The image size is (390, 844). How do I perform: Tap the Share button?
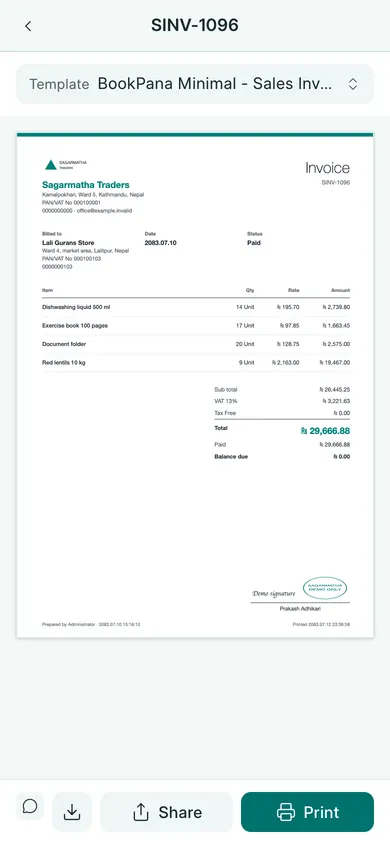point(167,812)
